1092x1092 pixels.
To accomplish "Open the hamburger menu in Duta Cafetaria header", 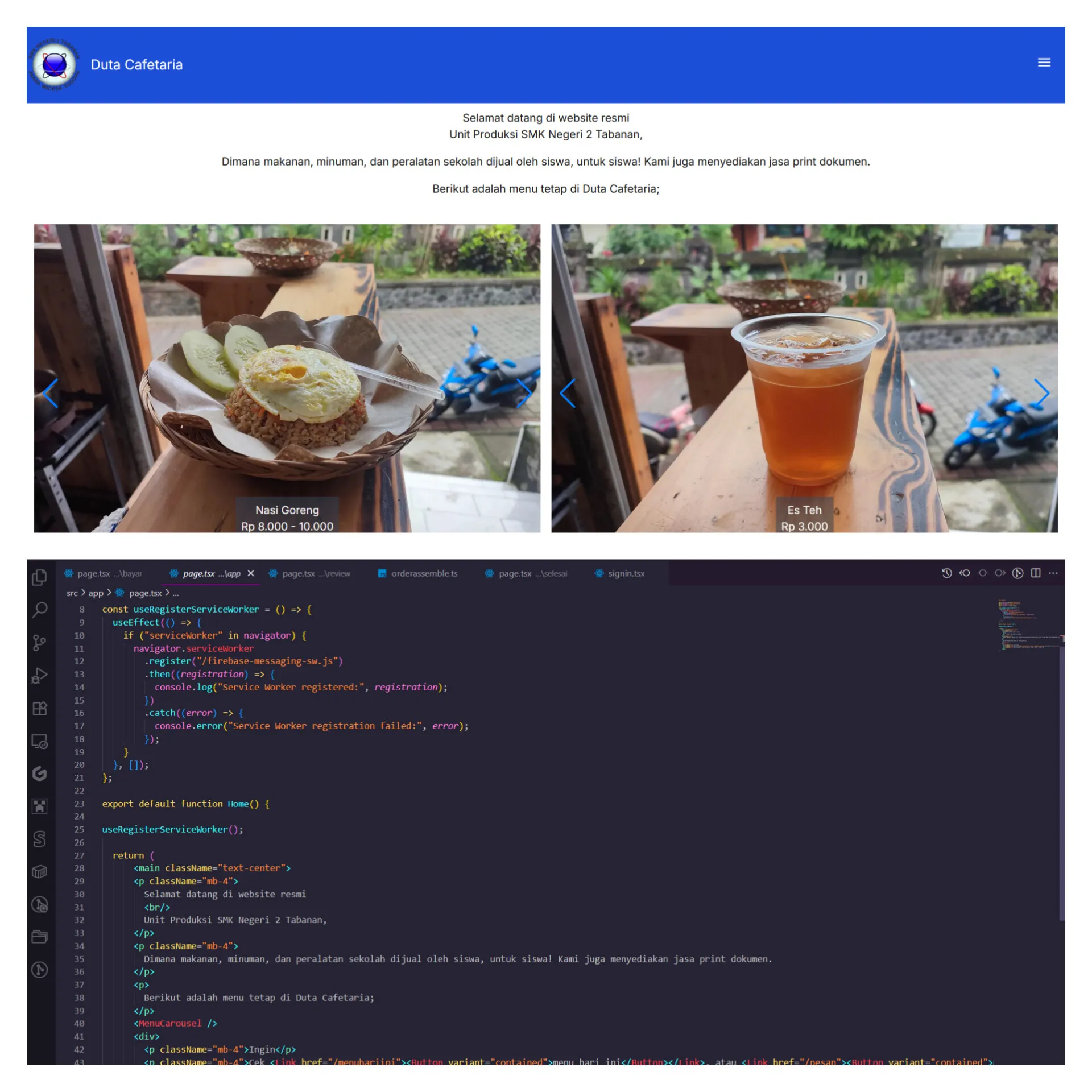I will 1044,63.
